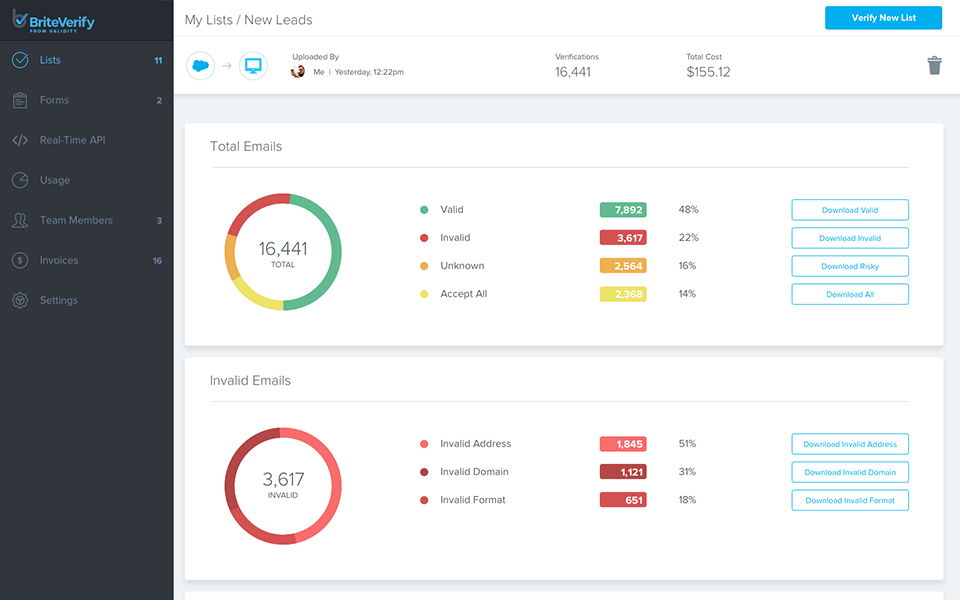Click the 1,845 invalid address badge
Viewport: 960px width, 600px height.
[623, 444]
